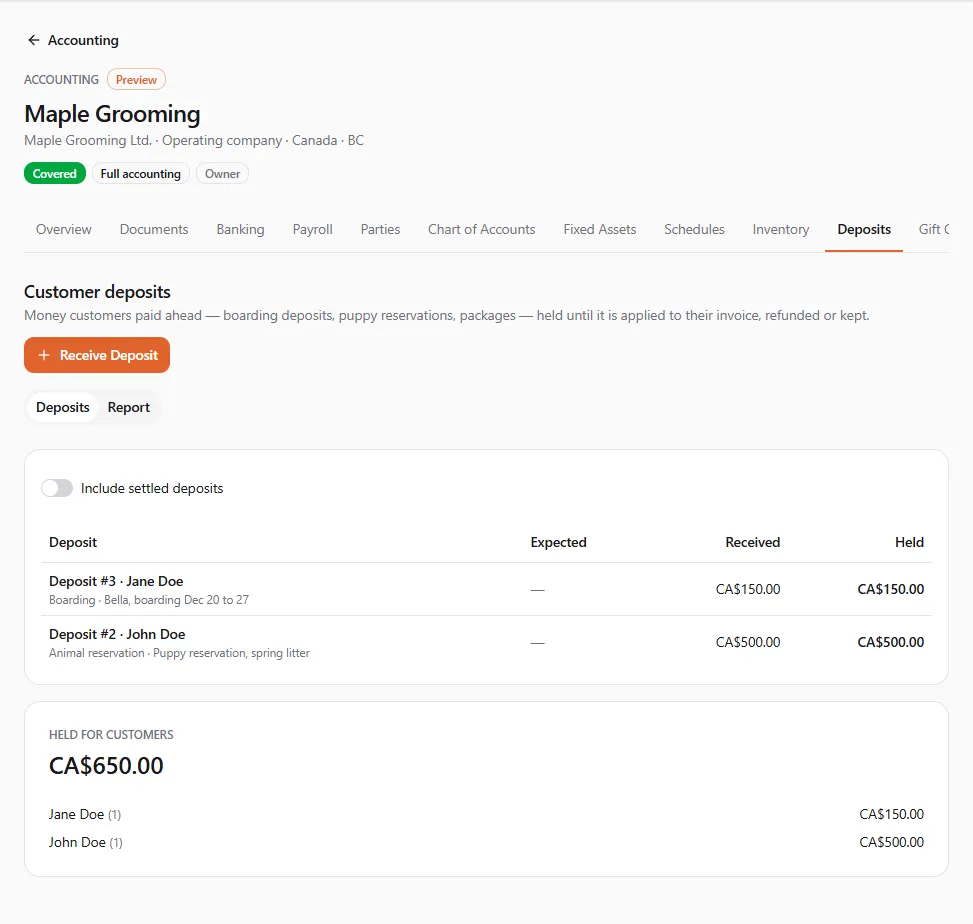Screen dimensions: 973x924
Task: Click the Deposit column header
Action: (x=73, y=542)
